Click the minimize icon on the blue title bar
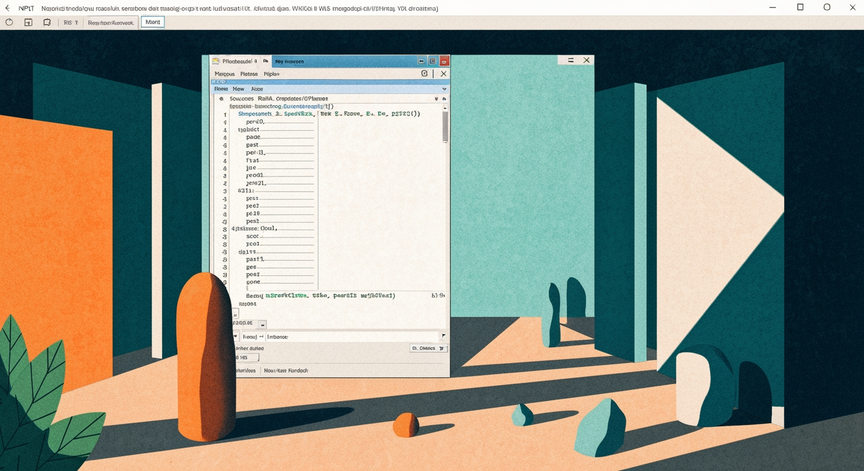This screenshot has width=864, height=471. click(422, 61)
